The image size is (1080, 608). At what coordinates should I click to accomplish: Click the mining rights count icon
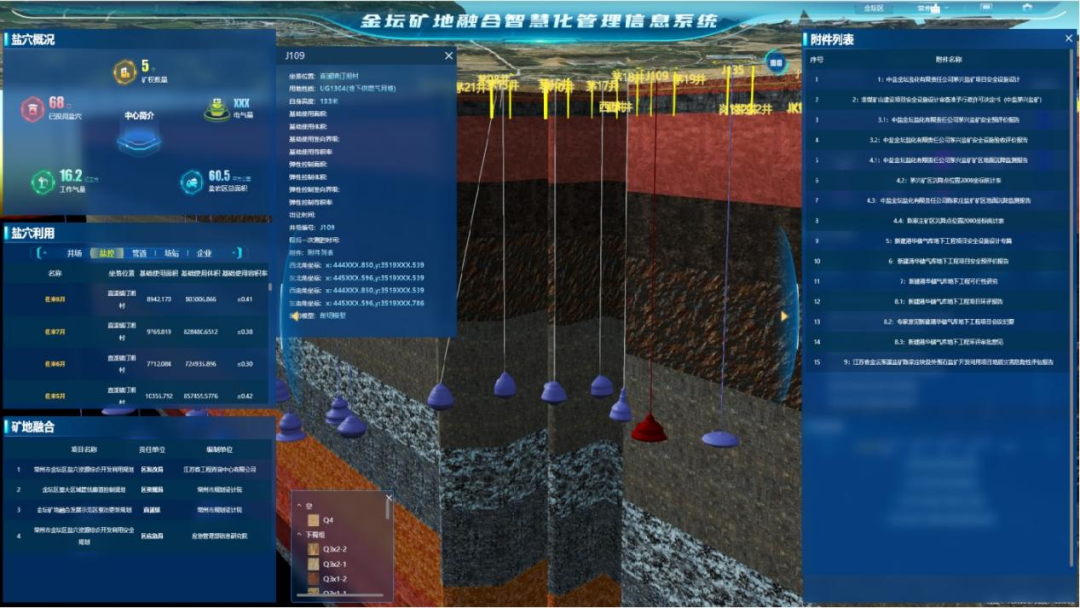click(x=124, y=71)
